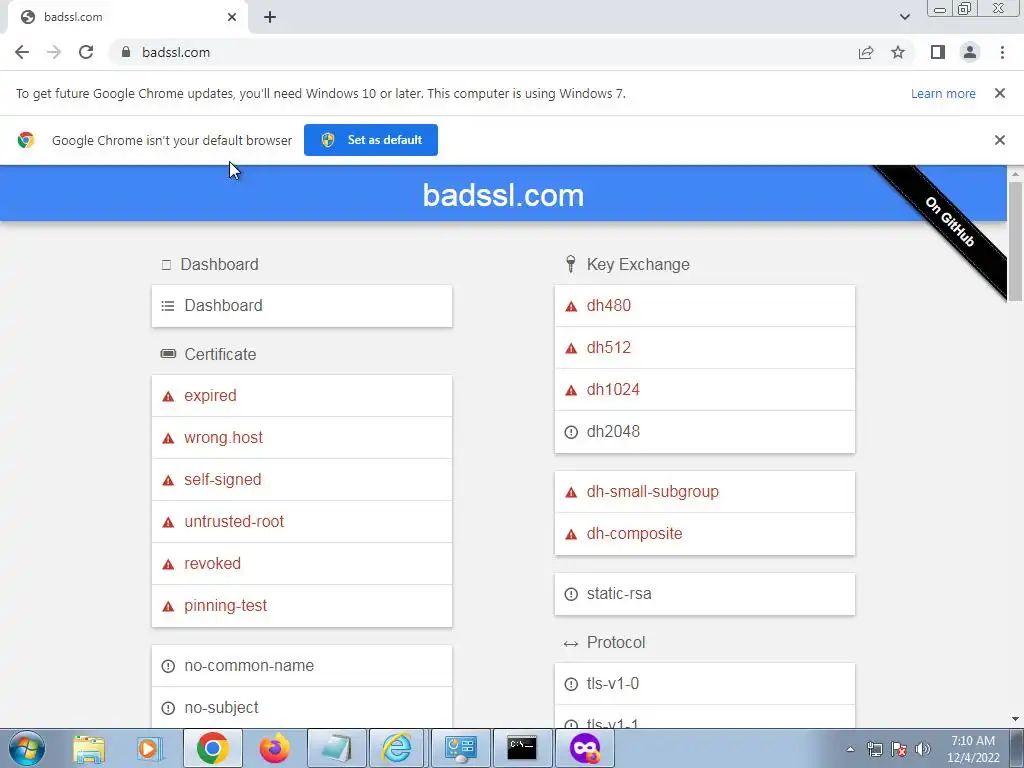Open the dh1024 key exchange test
This screenshot has width=1024, height=768.
[705, 390]
